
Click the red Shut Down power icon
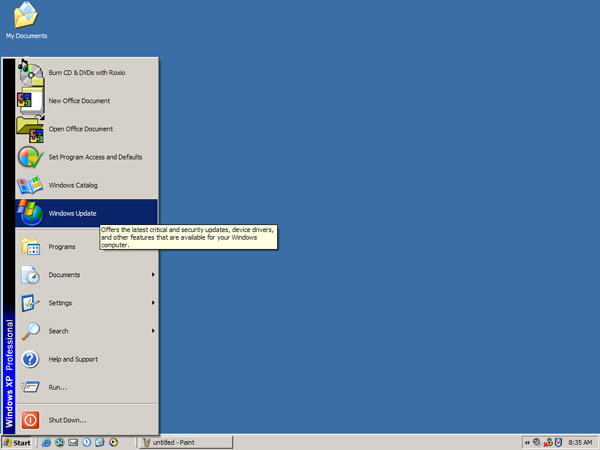click(x=30, y=420)
